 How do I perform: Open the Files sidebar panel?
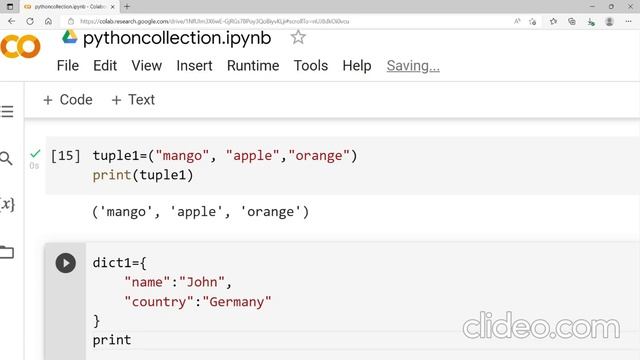tap(7, 252)
